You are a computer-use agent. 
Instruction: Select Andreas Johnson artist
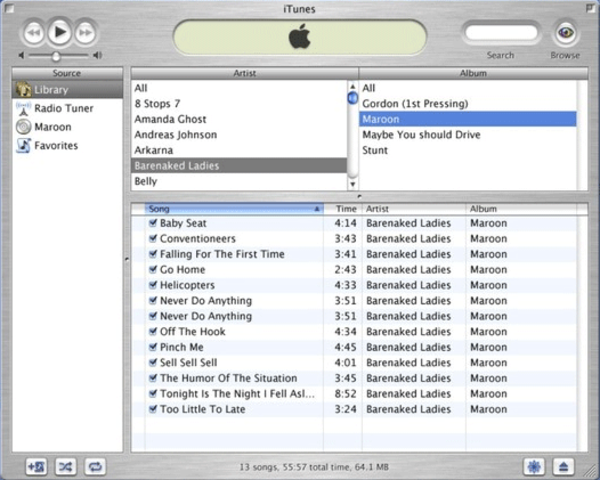239,135
